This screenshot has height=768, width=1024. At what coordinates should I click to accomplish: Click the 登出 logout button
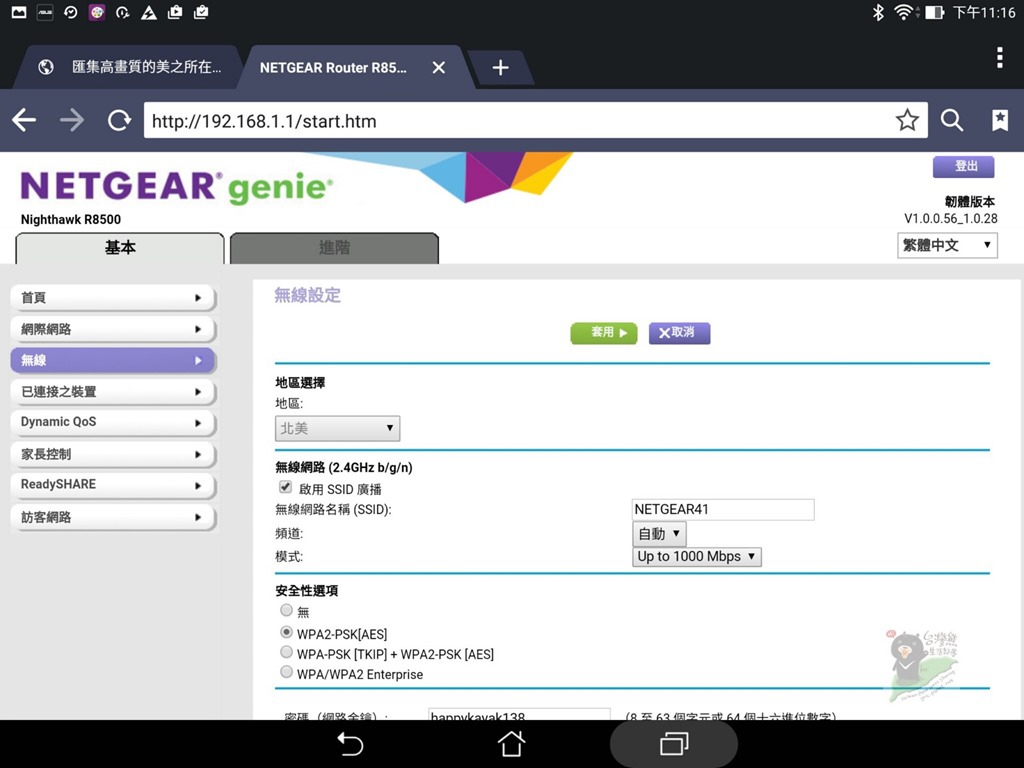click(963, 167)
